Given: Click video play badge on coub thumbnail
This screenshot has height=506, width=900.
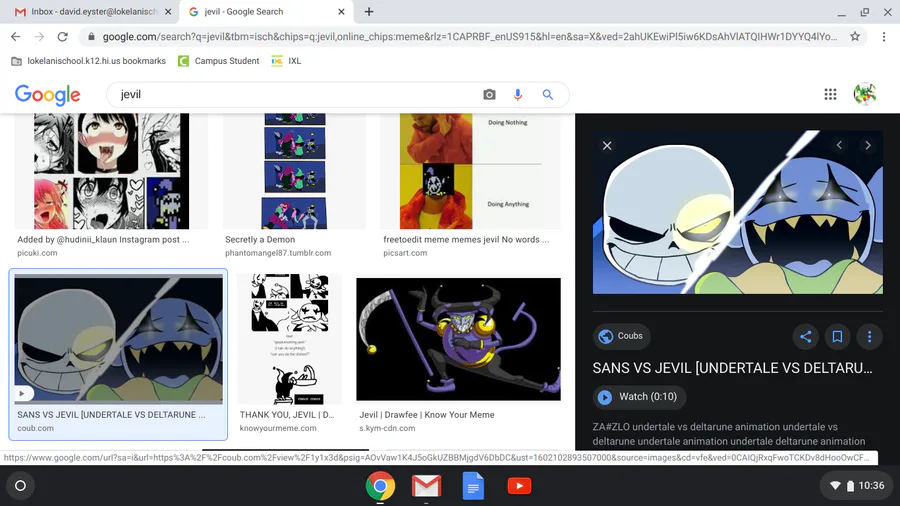Looking at the screenshot, I should point(22,394).
